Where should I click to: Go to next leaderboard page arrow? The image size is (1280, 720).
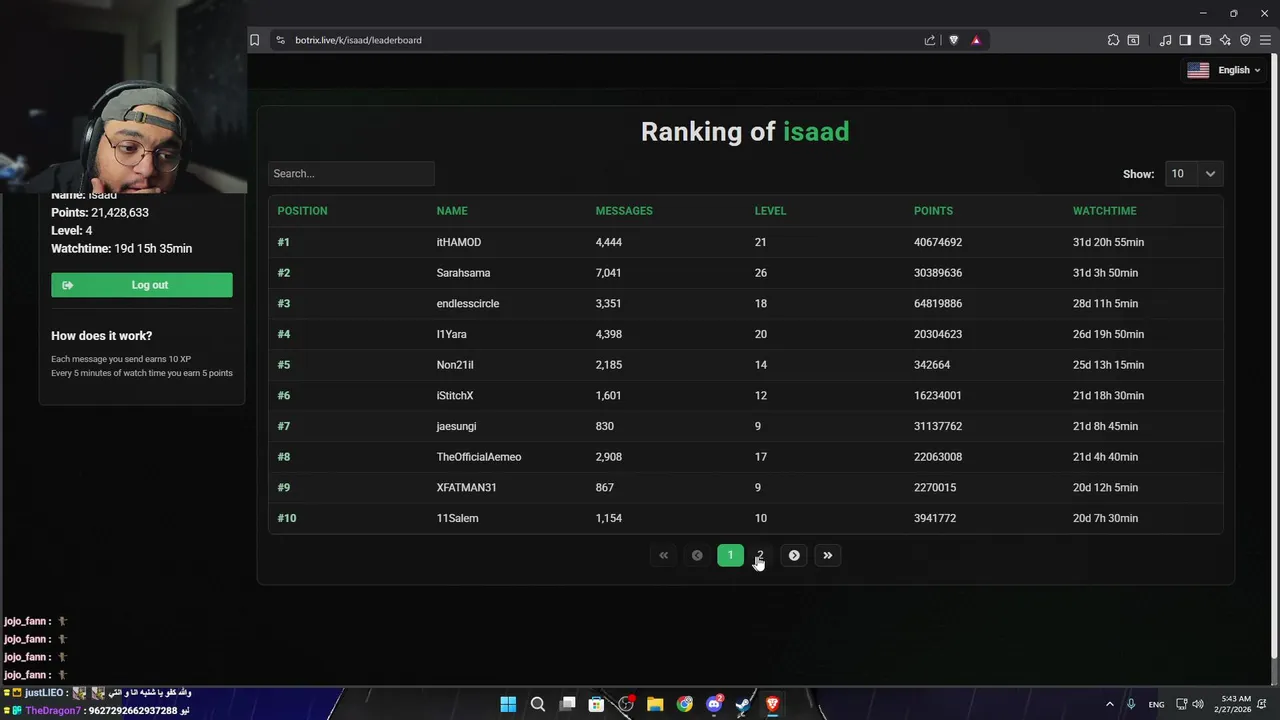(794, 555)
